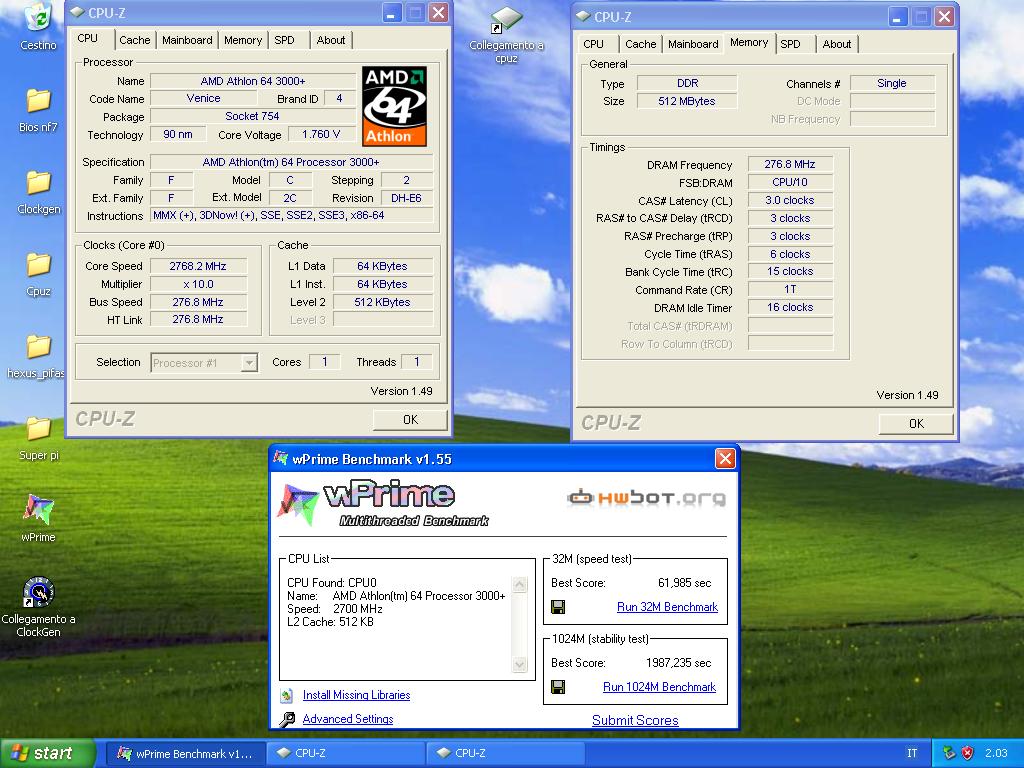The width and height of the screenshot is (1024, 768).
Task: Click the hwbot.org logo
Action: (646, 498)
